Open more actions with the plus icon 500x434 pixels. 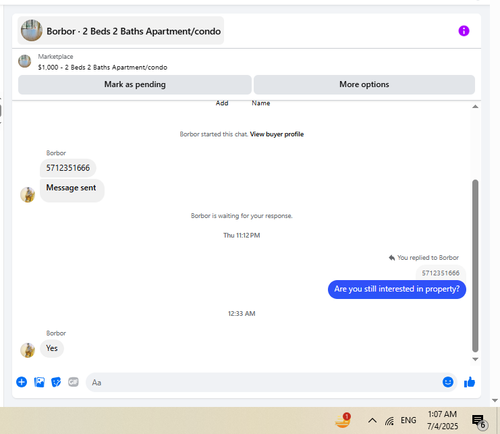(x=22, y=382)
